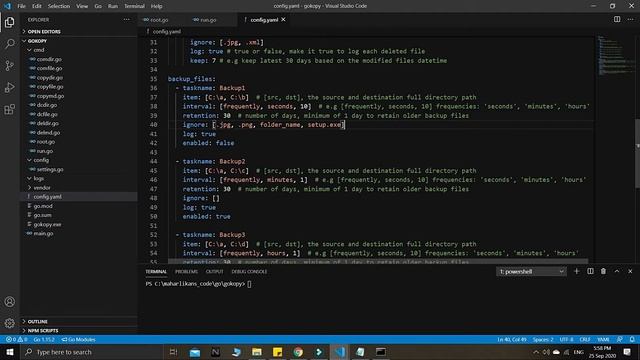Image resolution: width=640 pixels, height=360 pixels.
Task: Open editor more actions ellipsis
Action: 630,19
